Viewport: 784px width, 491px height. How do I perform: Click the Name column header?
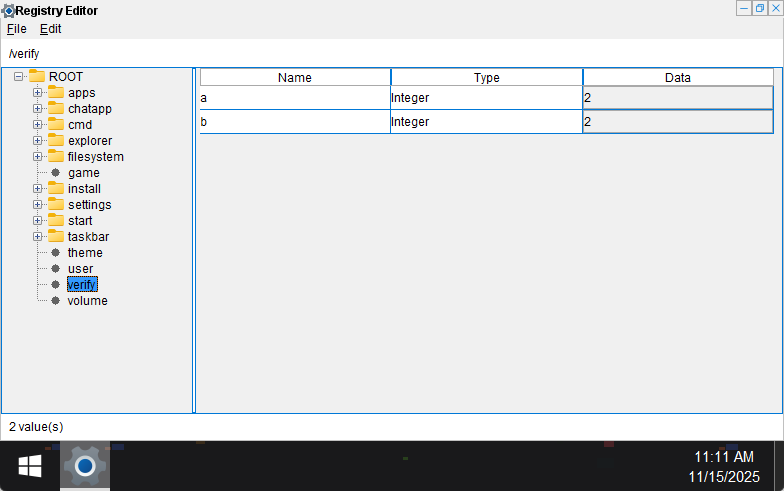(x=295, y=77)
